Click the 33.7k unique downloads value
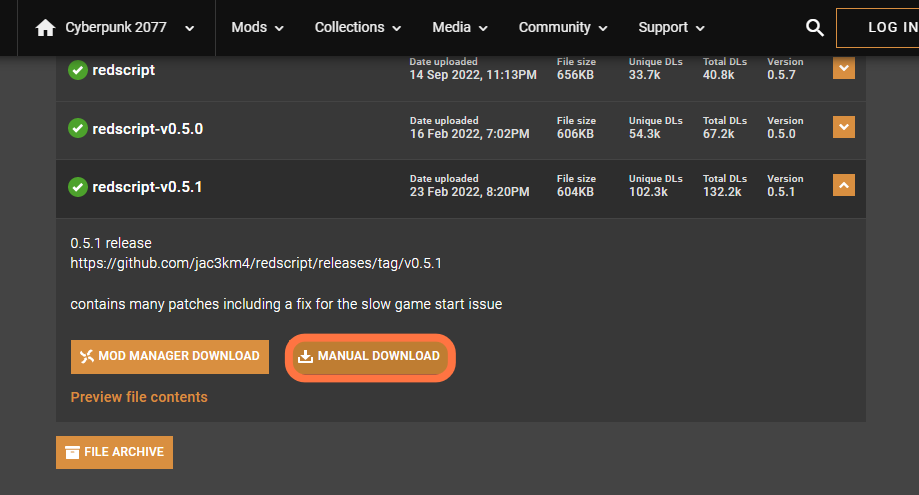Viewport: 919px width, 495px height. point(645,75)
